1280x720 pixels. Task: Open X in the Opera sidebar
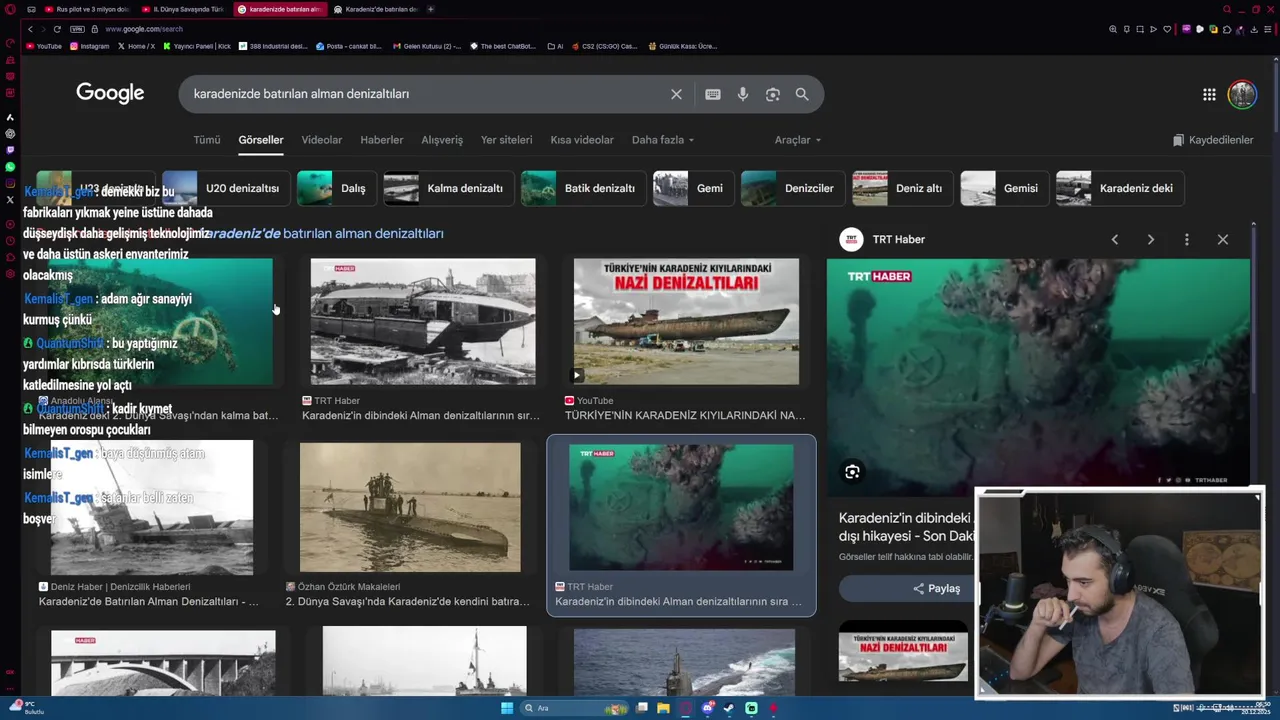[10, 200]
